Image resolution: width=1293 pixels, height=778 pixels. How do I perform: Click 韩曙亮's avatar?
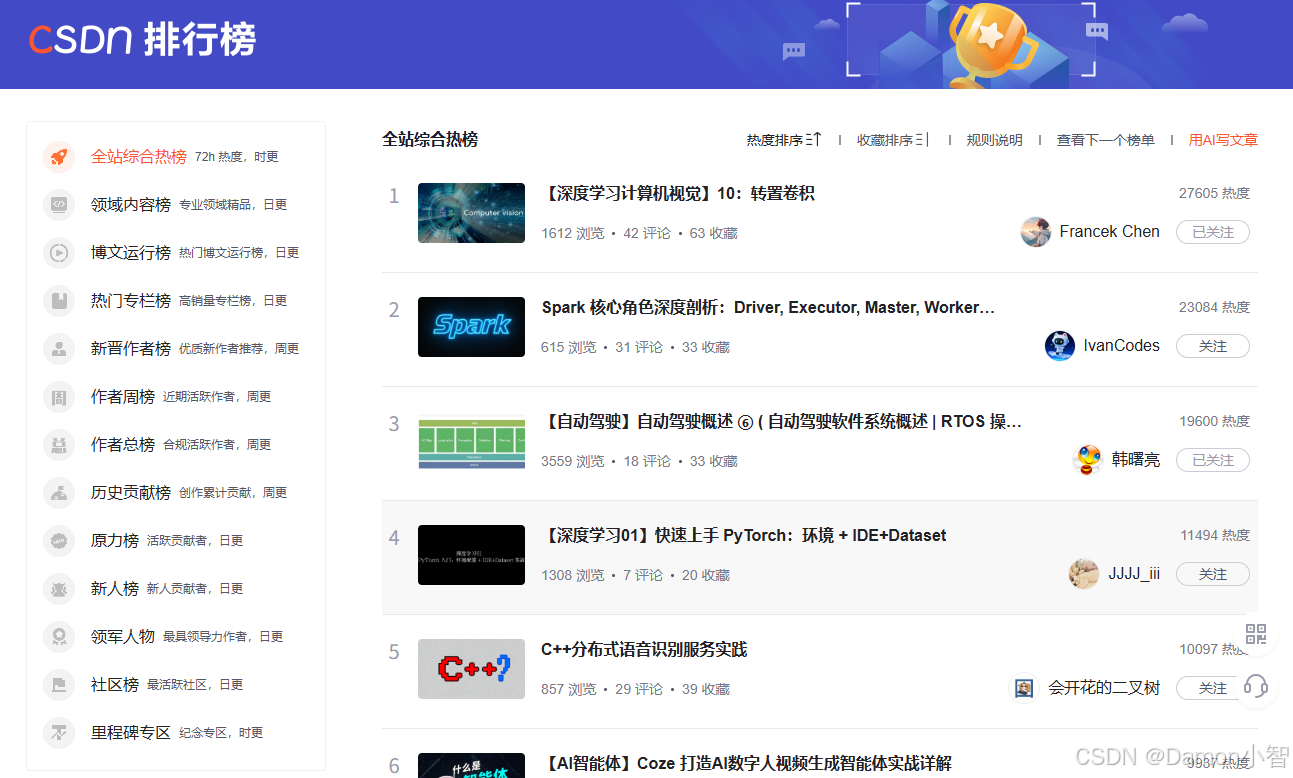coord(1088,460)
